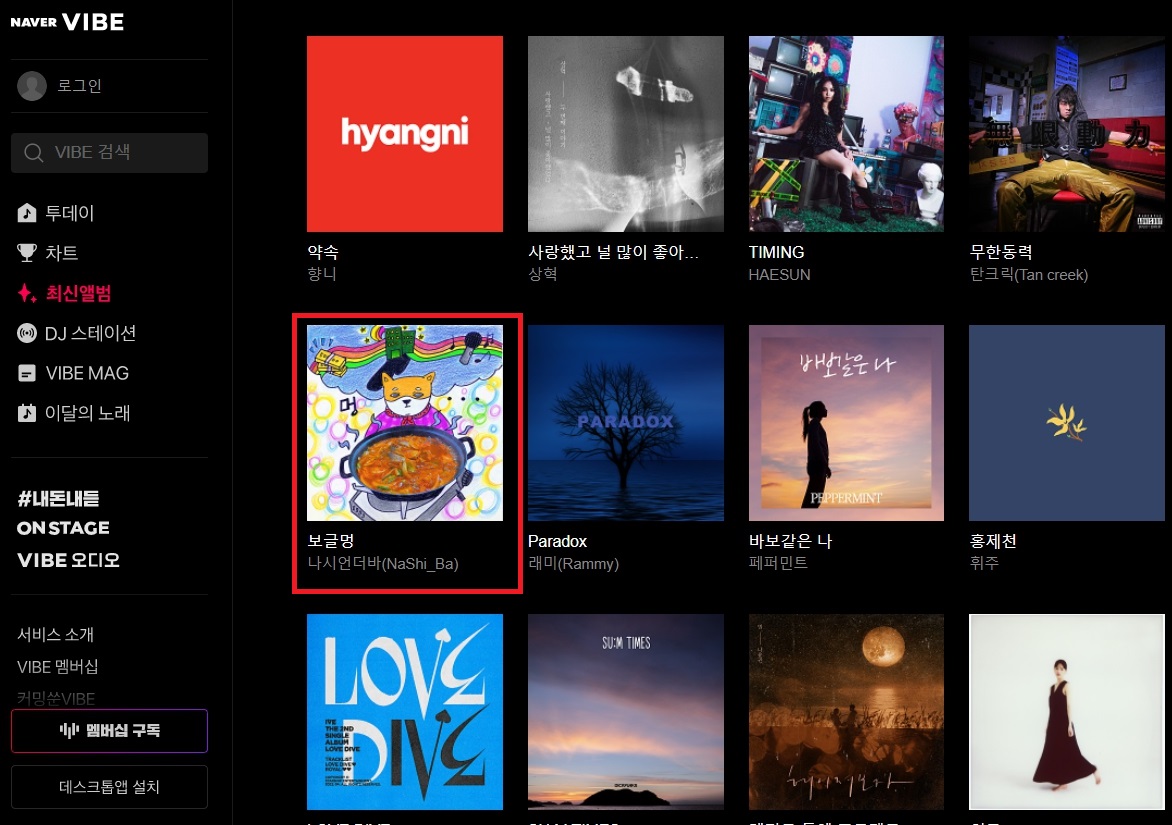Click the album title 홍제천

(x=993, y=541)
